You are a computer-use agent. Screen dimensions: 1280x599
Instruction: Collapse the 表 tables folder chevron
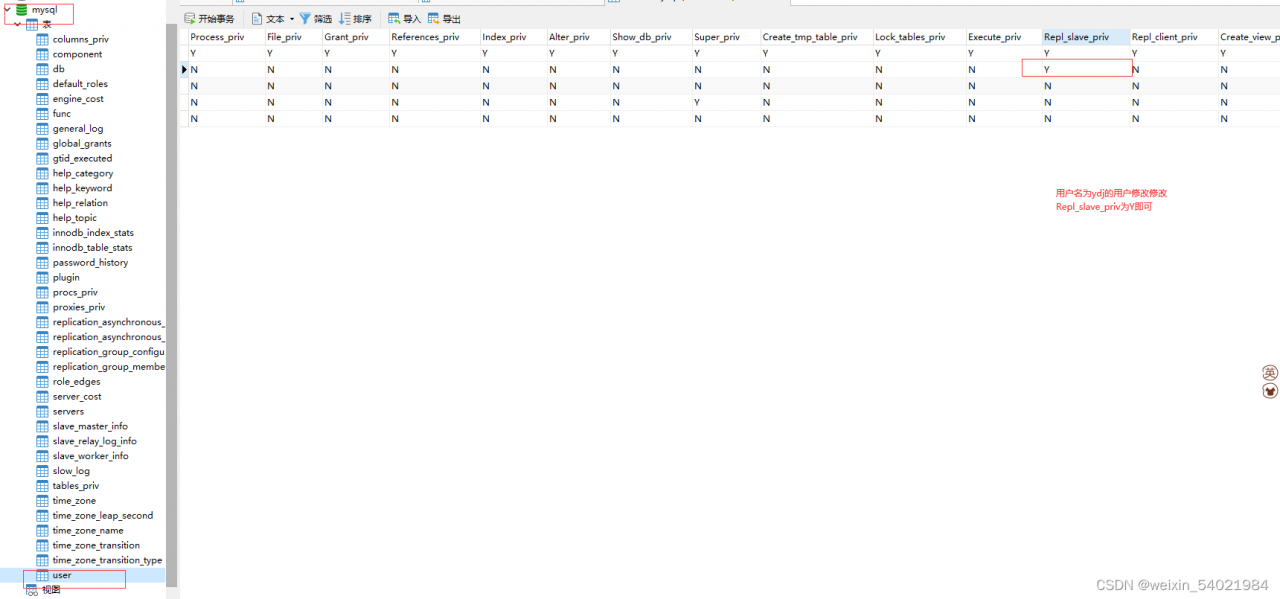(x=17, y=24)
